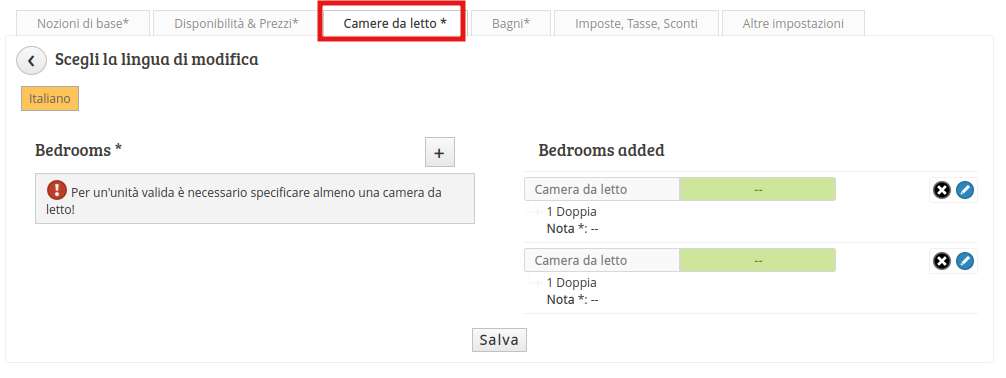Click the Salva button

tap(499, 340)
